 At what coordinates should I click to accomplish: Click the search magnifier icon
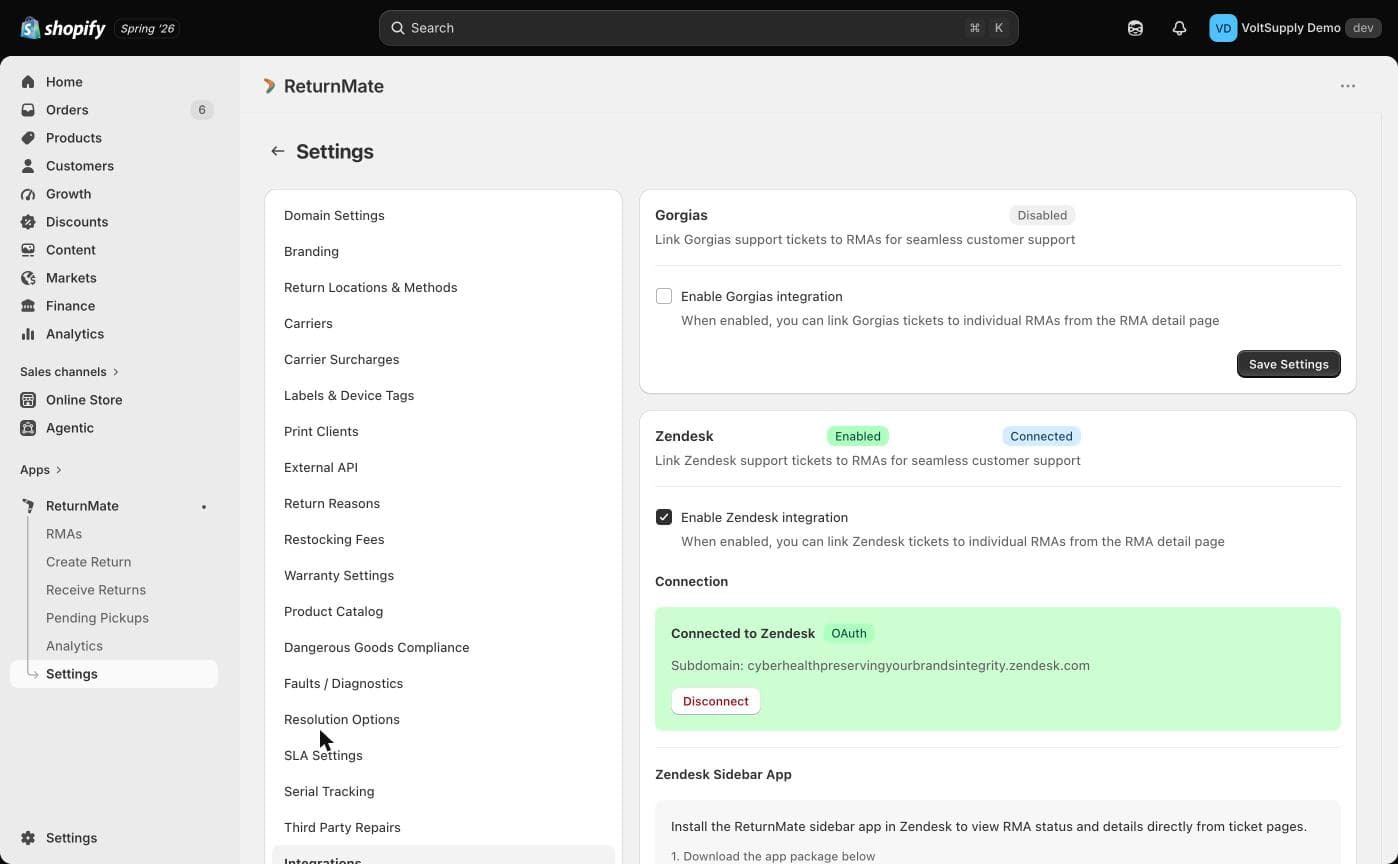[398, 28]
